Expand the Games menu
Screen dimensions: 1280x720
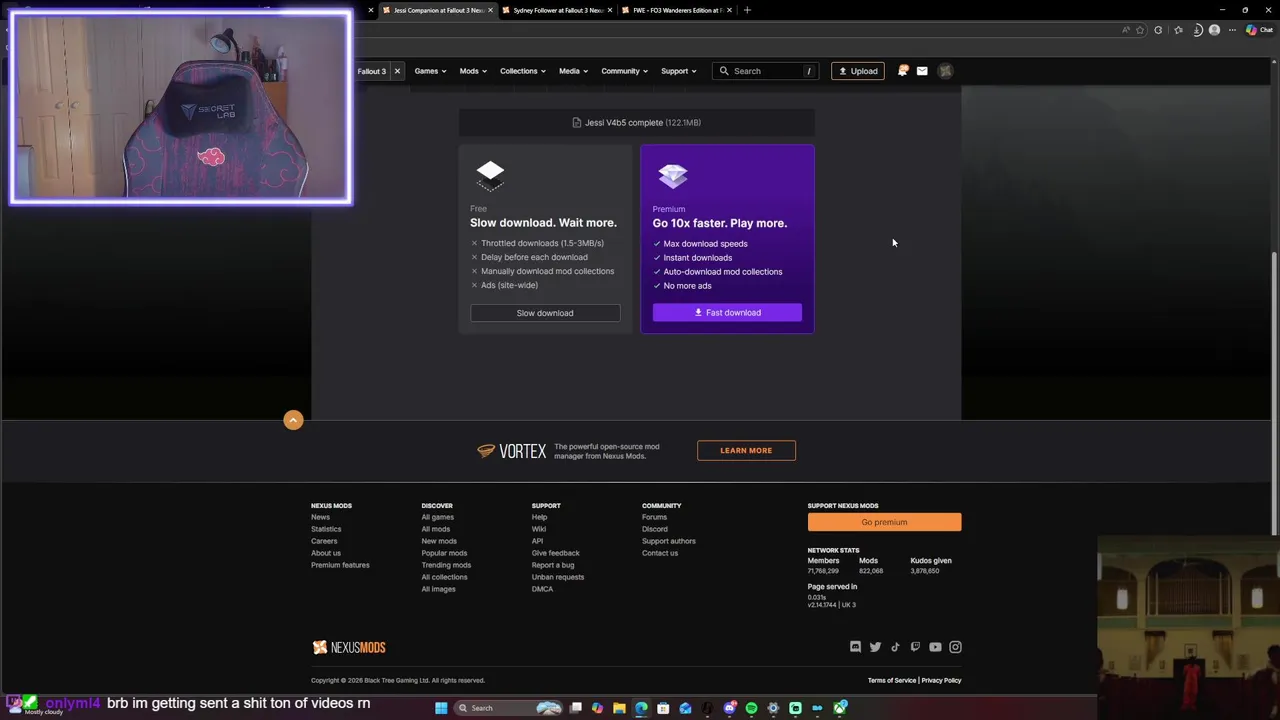[430, 71]
